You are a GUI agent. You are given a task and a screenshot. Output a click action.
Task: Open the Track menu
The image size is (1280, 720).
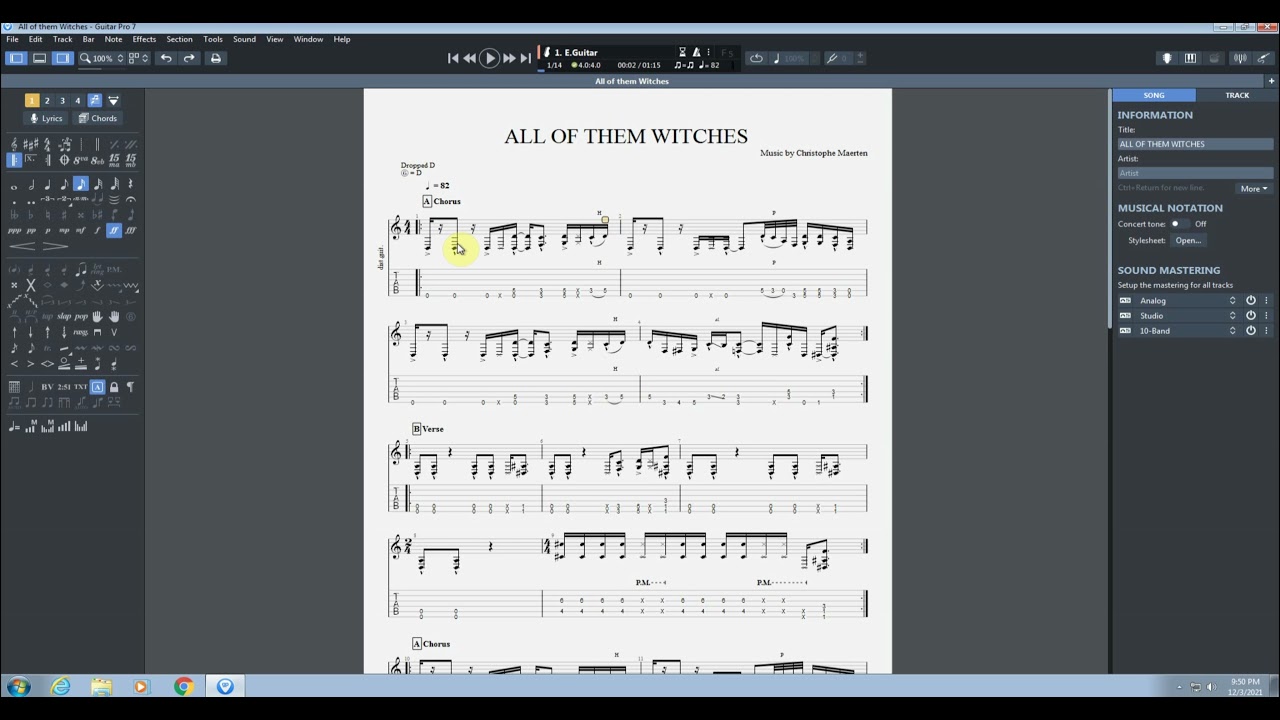tap(62, 39)
